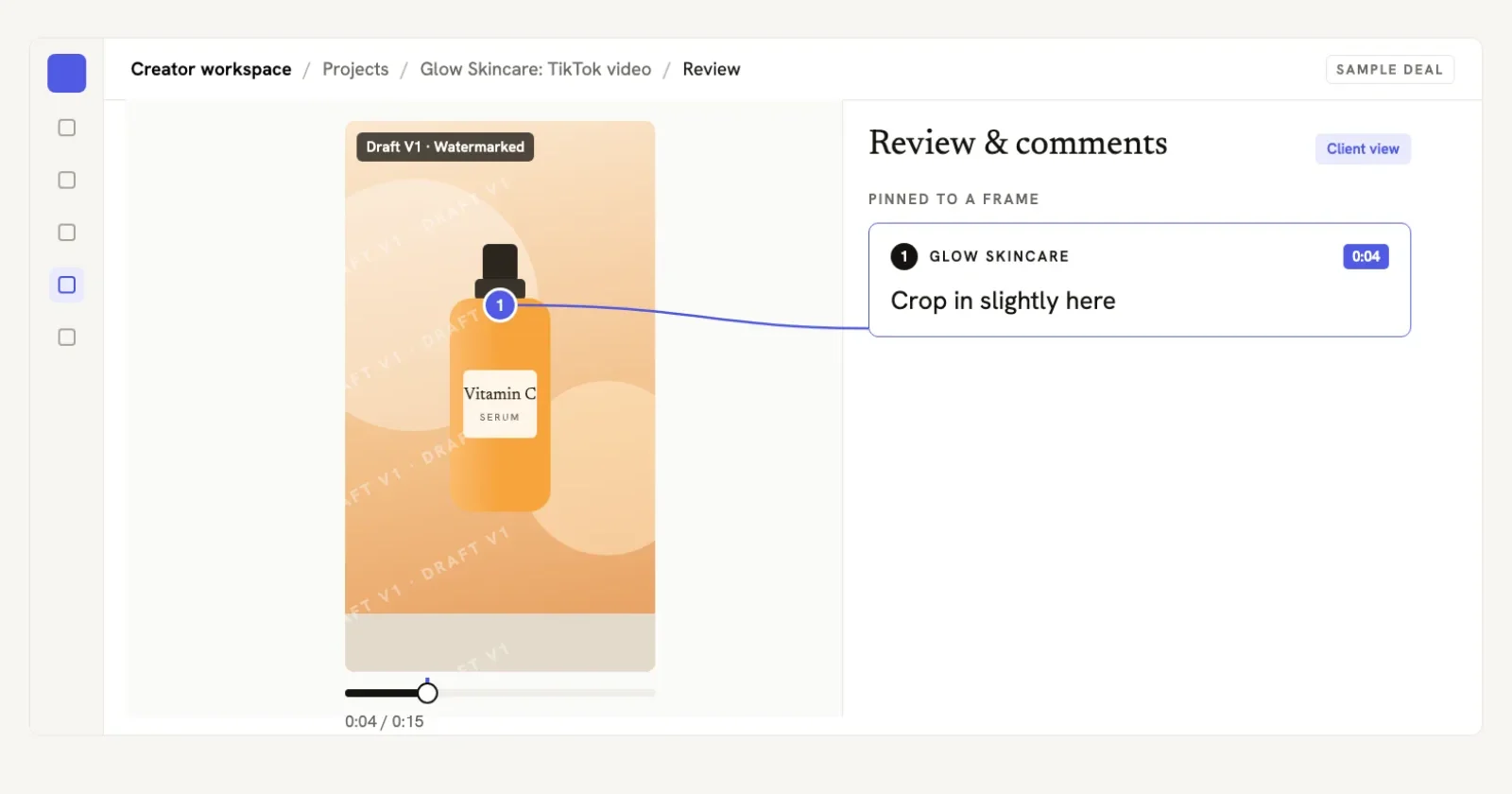This screenshot has width=1512, height=794.
Task: Select the last sidebar navigation icon
Action: pyautogui.click(x=66, y=337)
